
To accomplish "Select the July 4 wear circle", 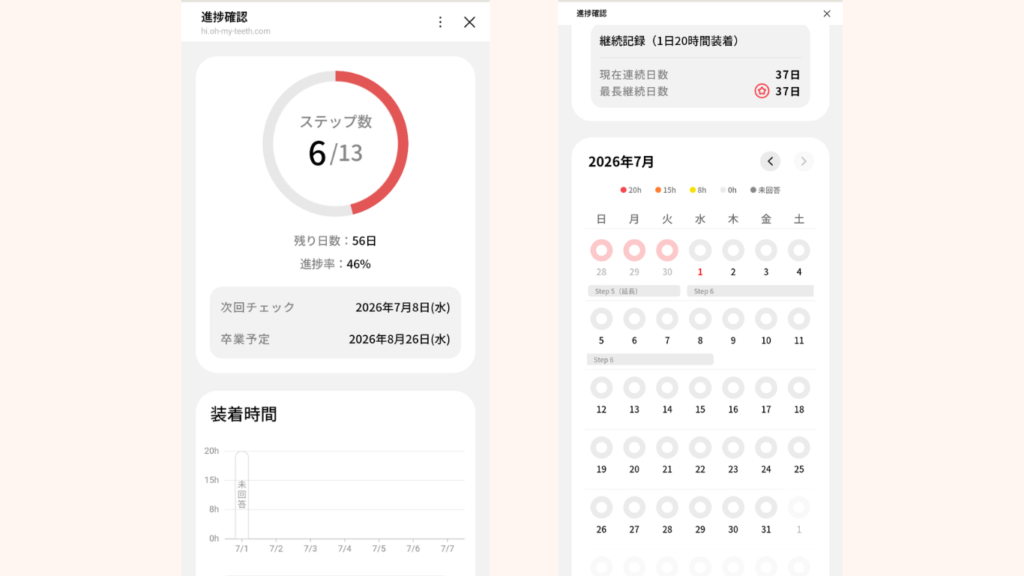I will (x=799, y=250).
